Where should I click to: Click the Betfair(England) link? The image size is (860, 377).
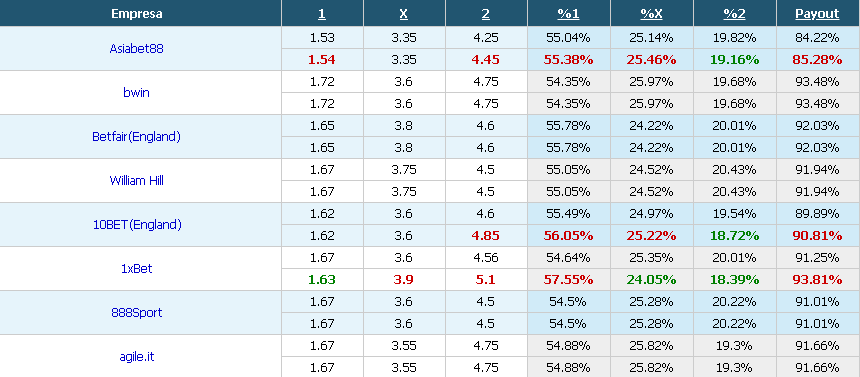[137, 137]
